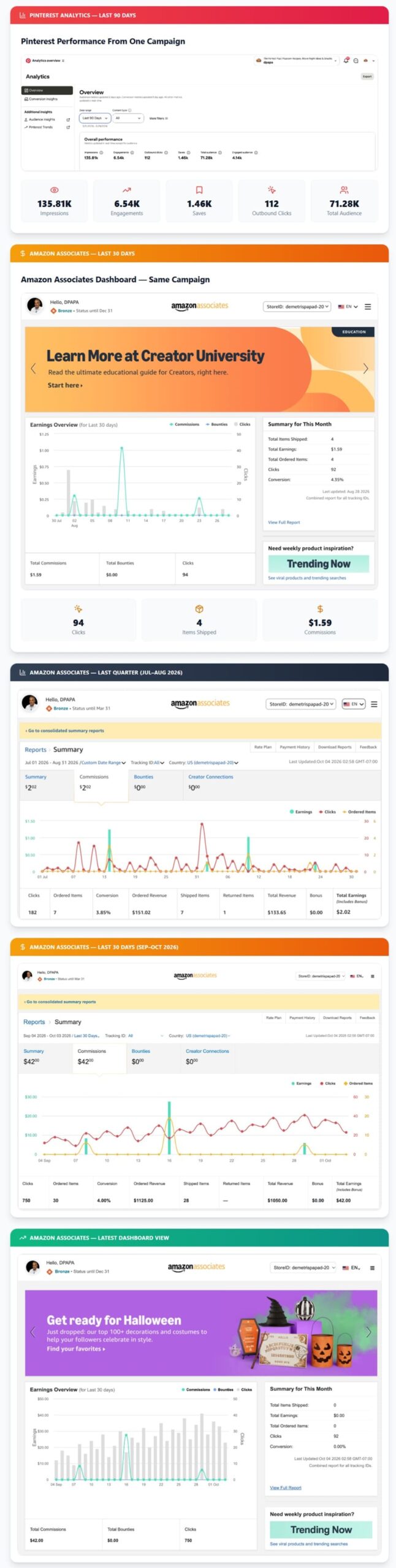Expand the Pinterest account switcher dropdown
The width and height of the screenshot is (396, 1568).
point(297,61)
